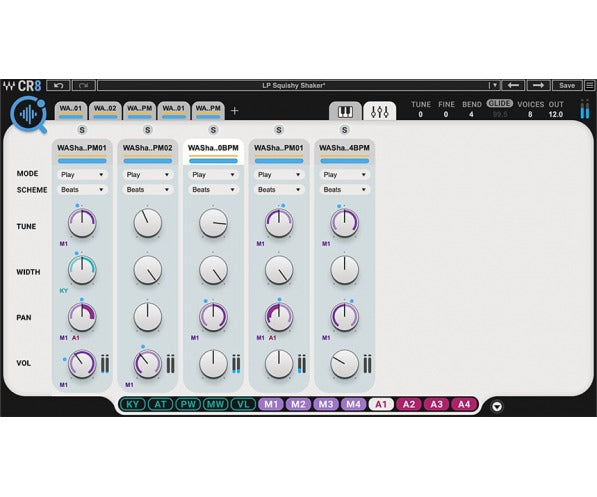The image size is (597, 497).
Task: Open Mode dropdown of WASha..PM02 layer
Action: pyautogui.click(x=148, y=174)
